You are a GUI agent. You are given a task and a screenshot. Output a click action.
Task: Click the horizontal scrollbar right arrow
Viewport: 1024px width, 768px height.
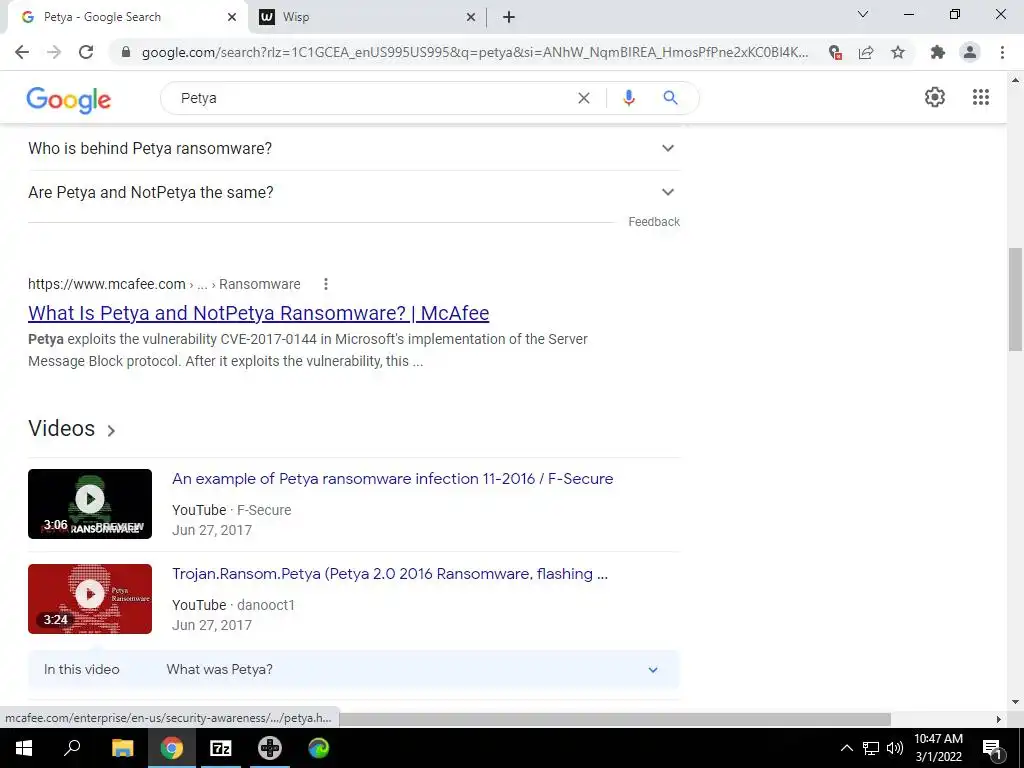(998, 719)
